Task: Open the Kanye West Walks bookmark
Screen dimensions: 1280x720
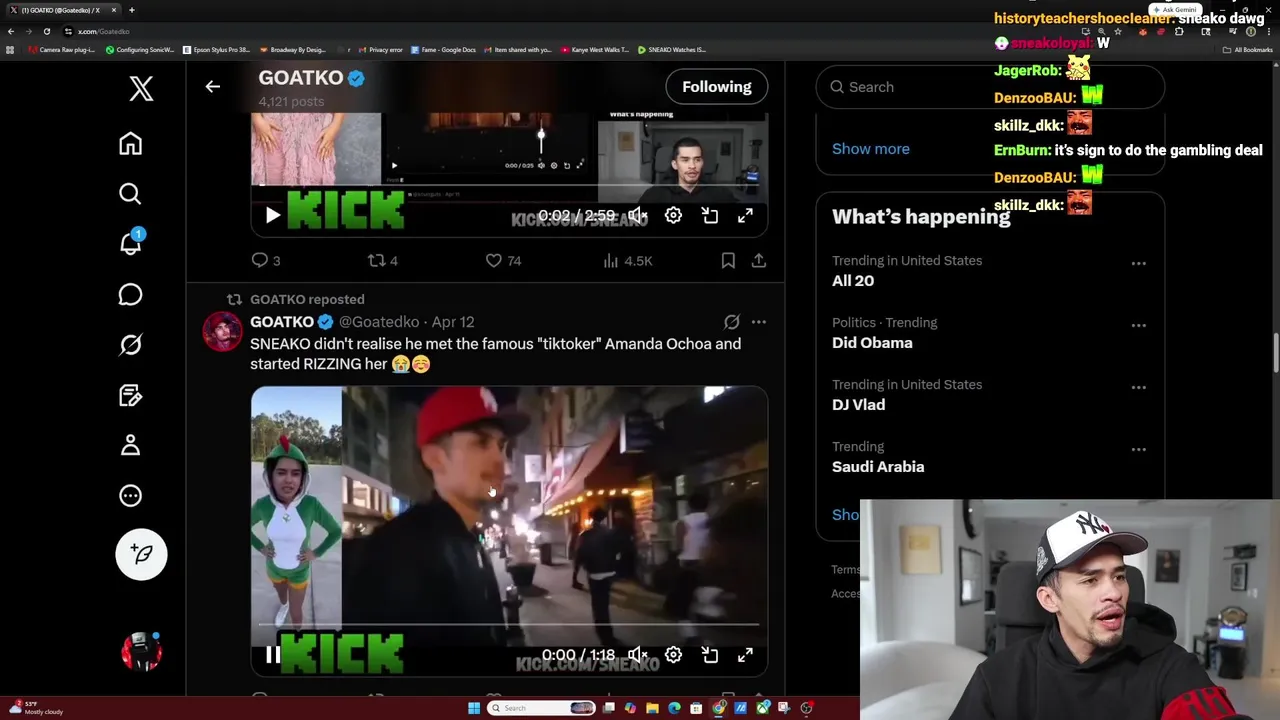Action: pyautogui.click(x=595, y=49)
